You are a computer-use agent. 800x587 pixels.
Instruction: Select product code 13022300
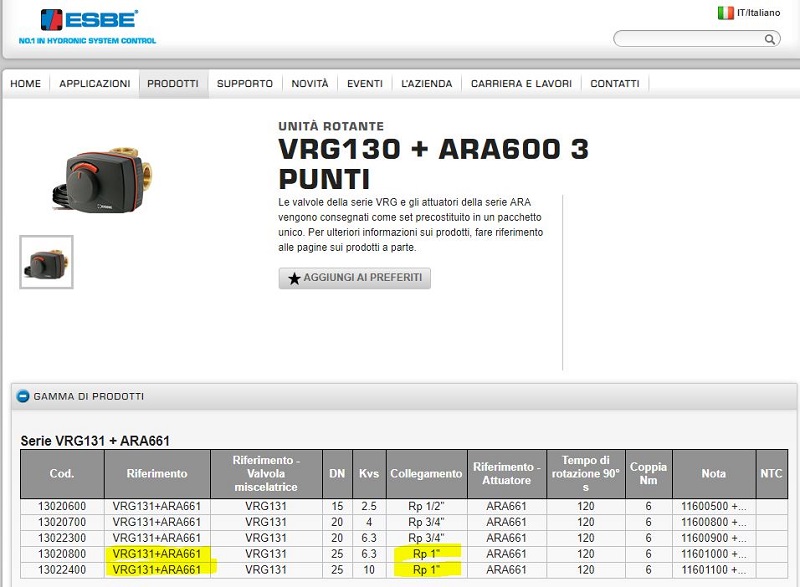point(62,538)
